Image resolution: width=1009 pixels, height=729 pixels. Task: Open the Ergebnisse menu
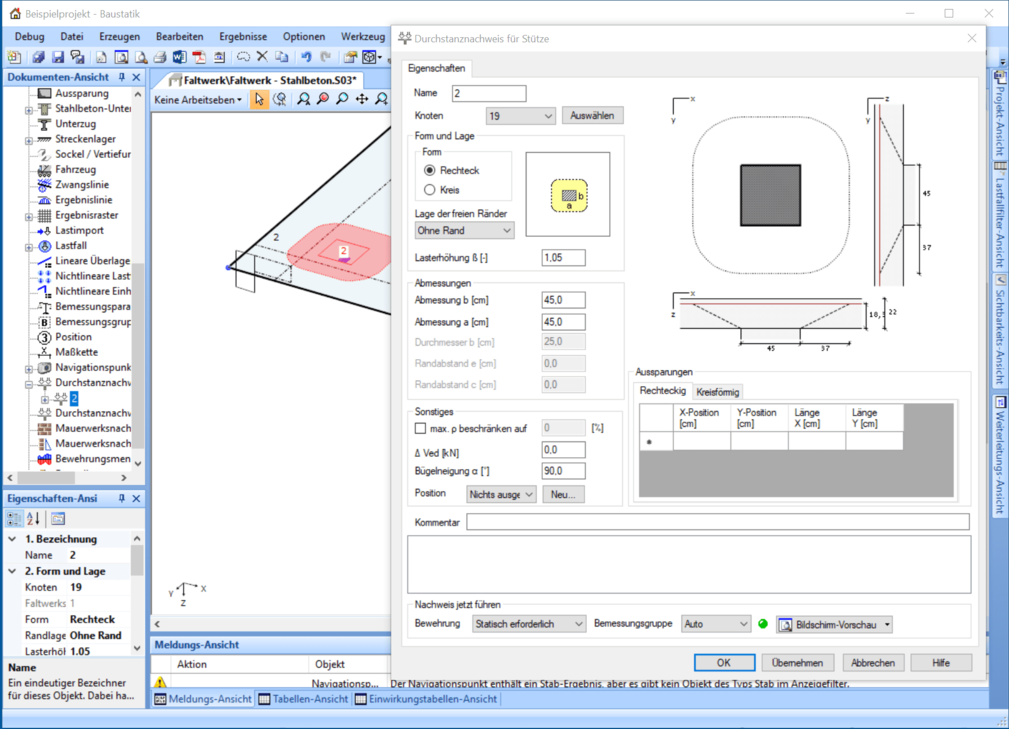(x=243, y=37)
